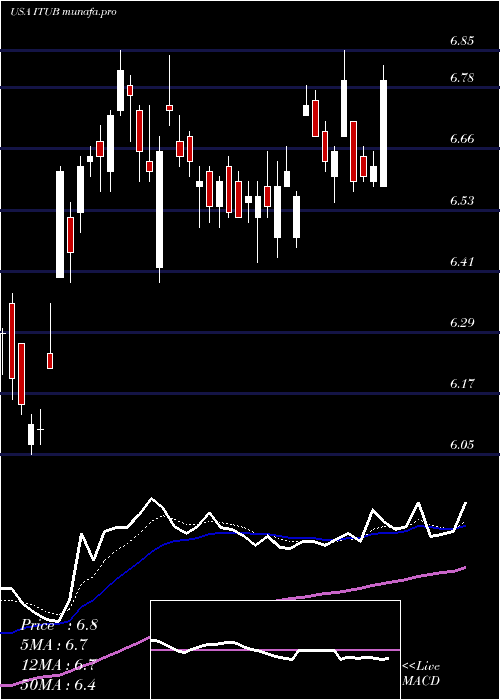Image resolution: width=500 pixels, height=700 pixels.
Task: Select the 6.41 price axis label
Action: click(x=462, y=261)
